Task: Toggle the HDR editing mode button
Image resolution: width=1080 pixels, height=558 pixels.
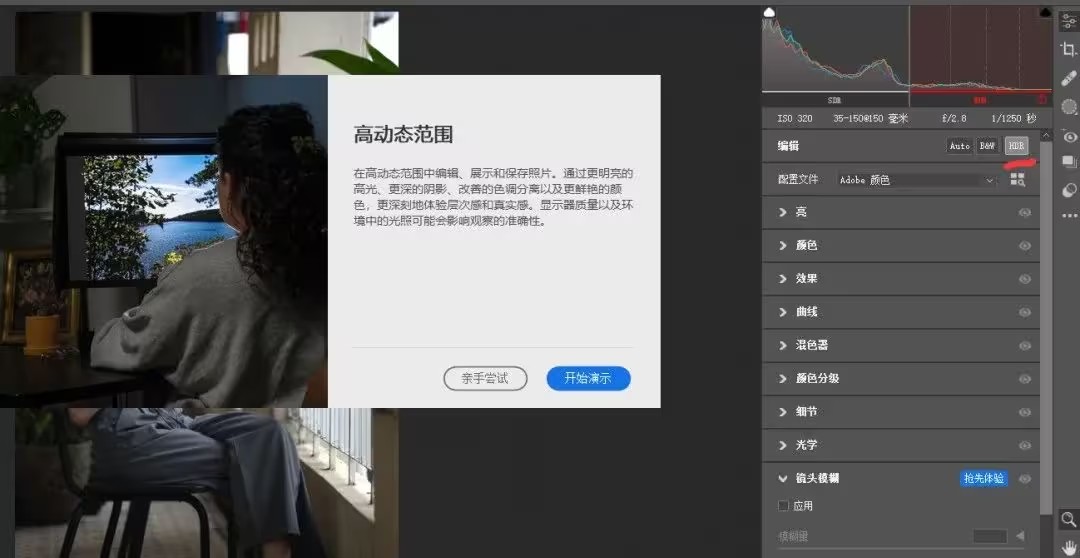Action: (1016, 146)
